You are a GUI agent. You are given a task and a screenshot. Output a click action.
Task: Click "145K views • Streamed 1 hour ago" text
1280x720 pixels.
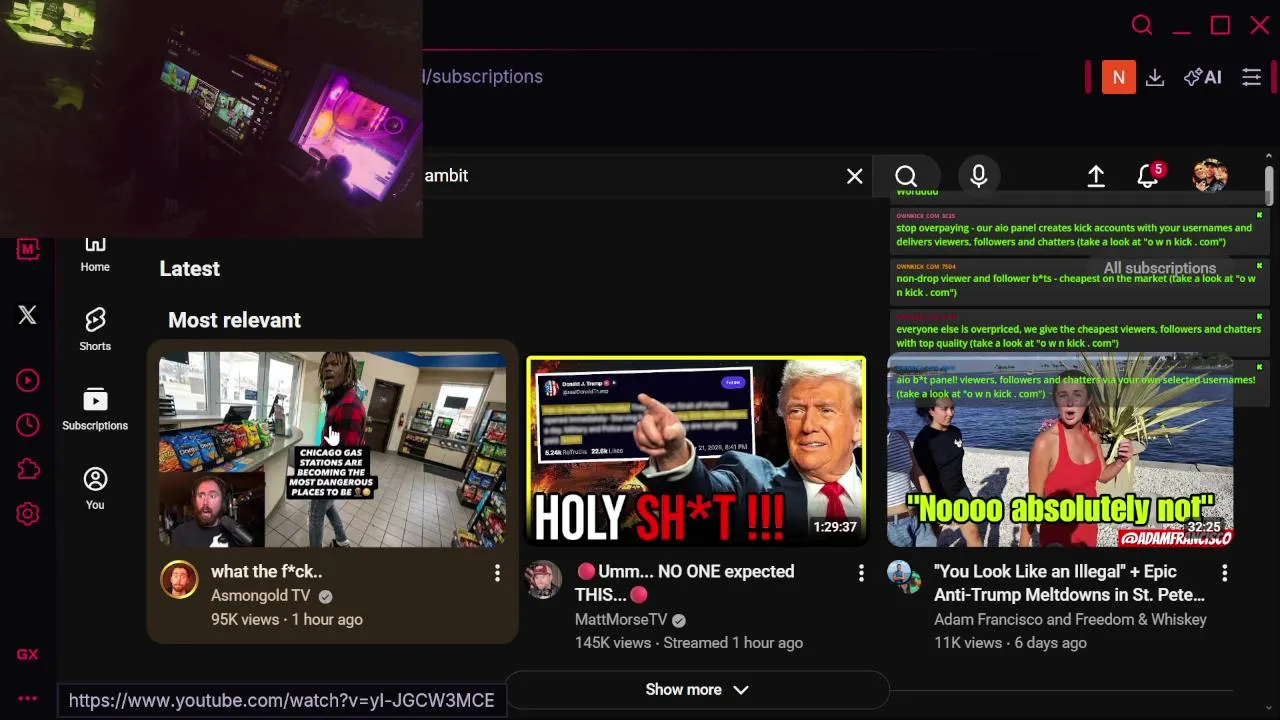[689, 643]
